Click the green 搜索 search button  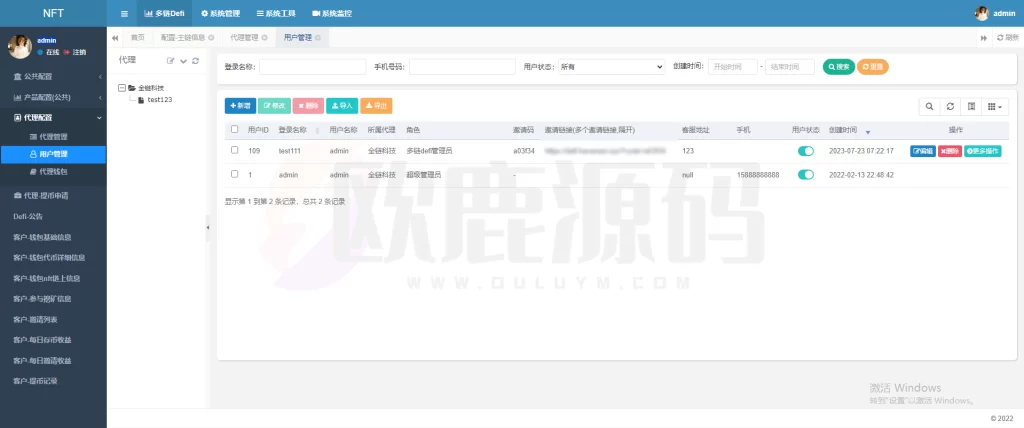[x=839, y=67]
